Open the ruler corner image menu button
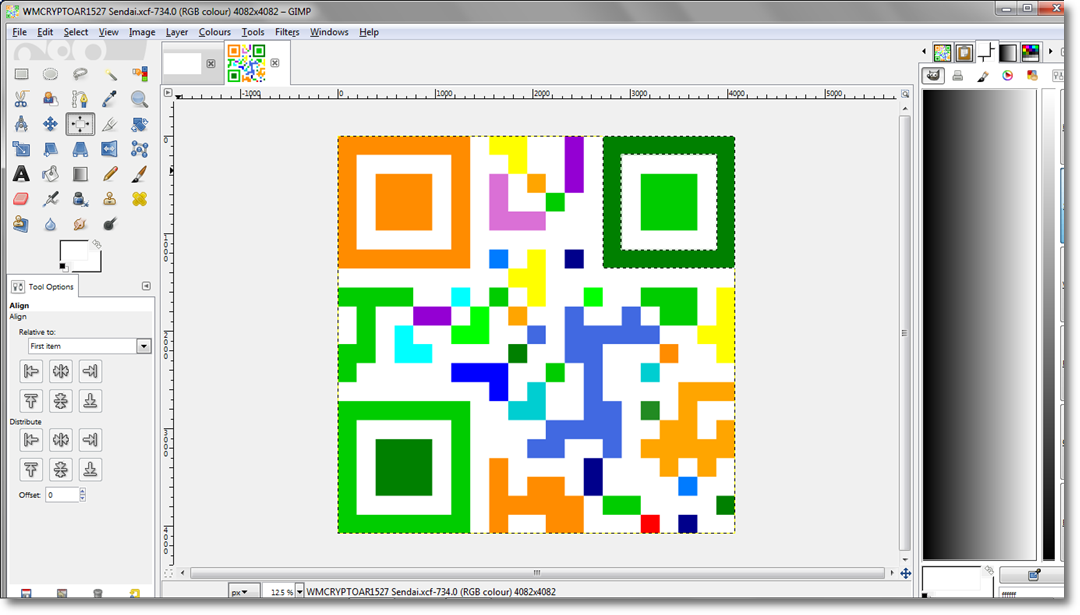Image resolution: width=1080 pixels, height=615 pixels. tap(168, 92)
